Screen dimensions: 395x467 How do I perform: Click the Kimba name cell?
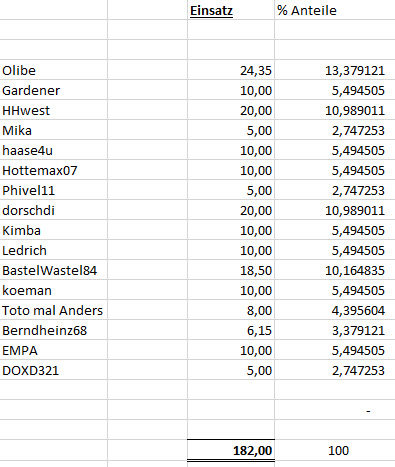point(54,230)
